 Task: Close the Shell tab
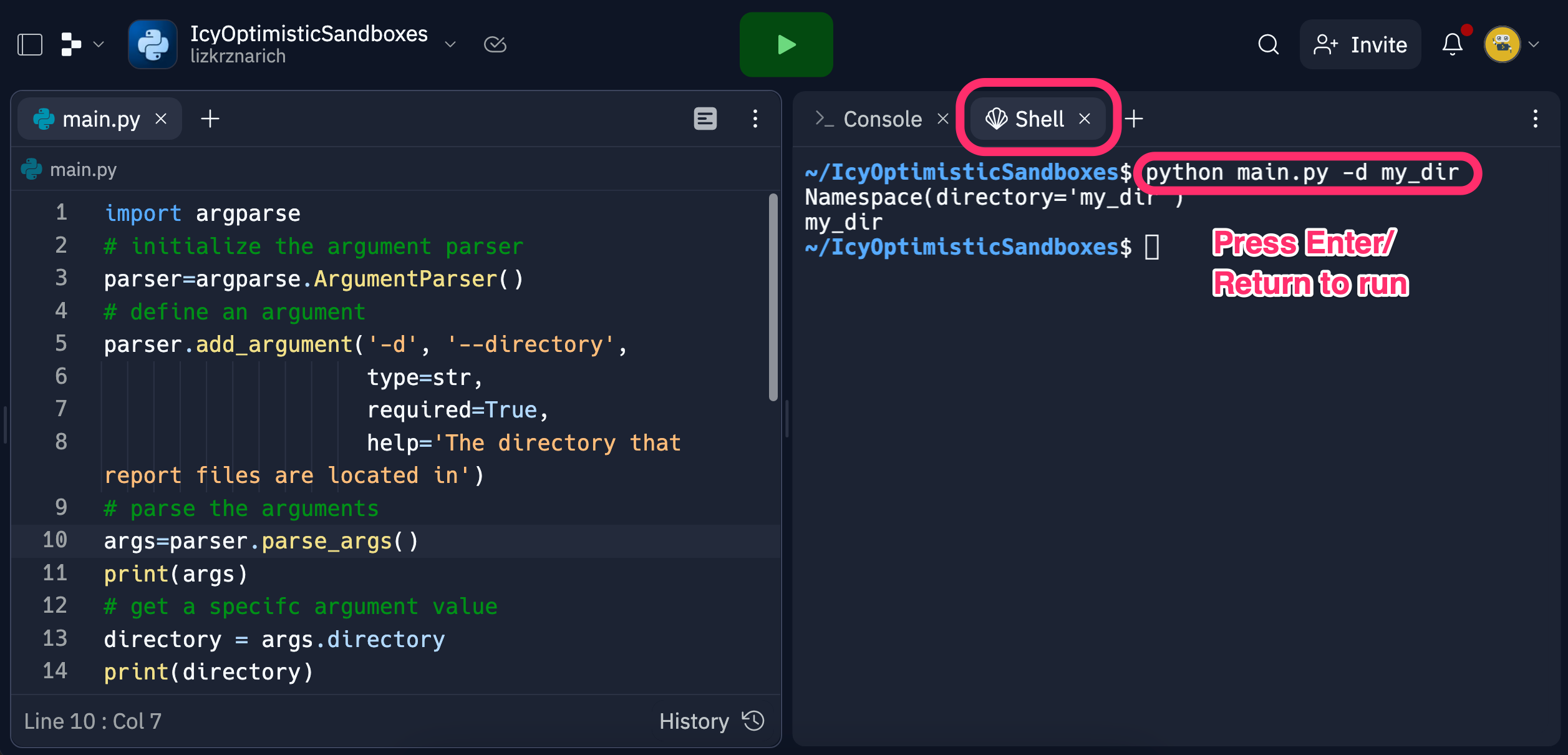tap(1085, 119)
